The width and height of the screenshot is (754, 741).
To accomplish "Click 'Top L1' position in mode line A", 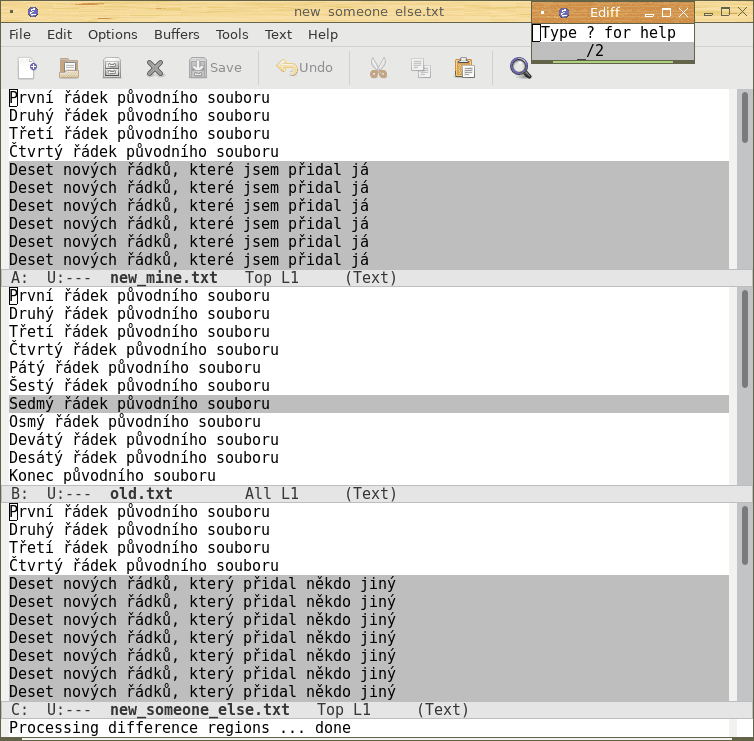I will (x=272, y=278).
